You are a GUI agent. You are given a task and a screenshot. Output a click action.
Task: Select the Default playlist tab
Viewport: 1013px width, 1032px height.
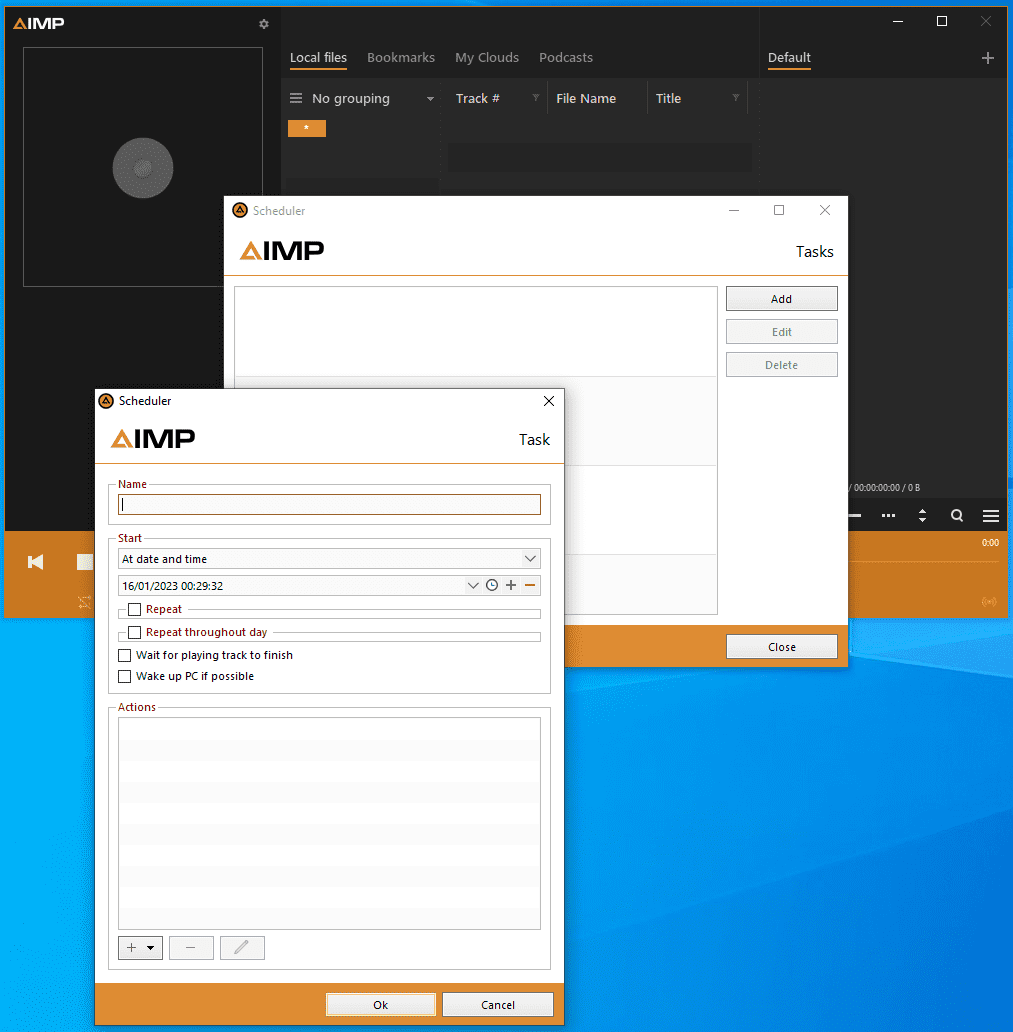[789, 58]
